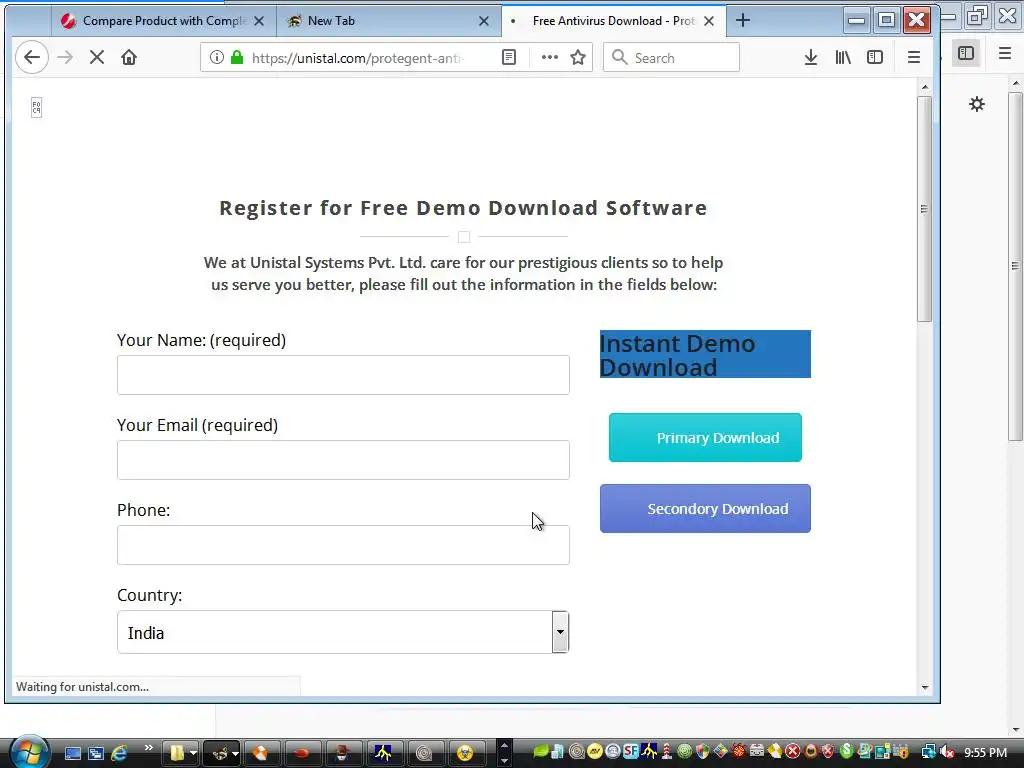Click the Secondory Download button
This screenshot has height=768, width=1024.
click(x=705, y=509)
